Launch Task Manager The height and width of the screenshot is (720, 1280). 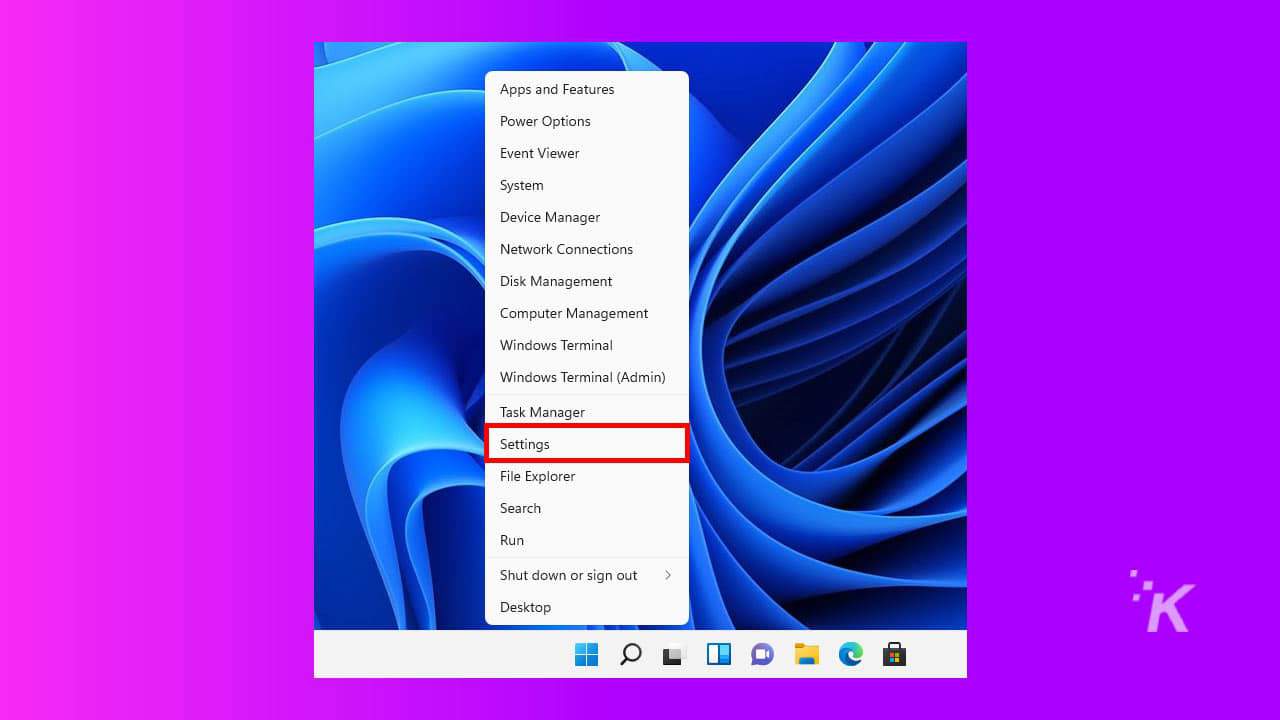point(542,412)
